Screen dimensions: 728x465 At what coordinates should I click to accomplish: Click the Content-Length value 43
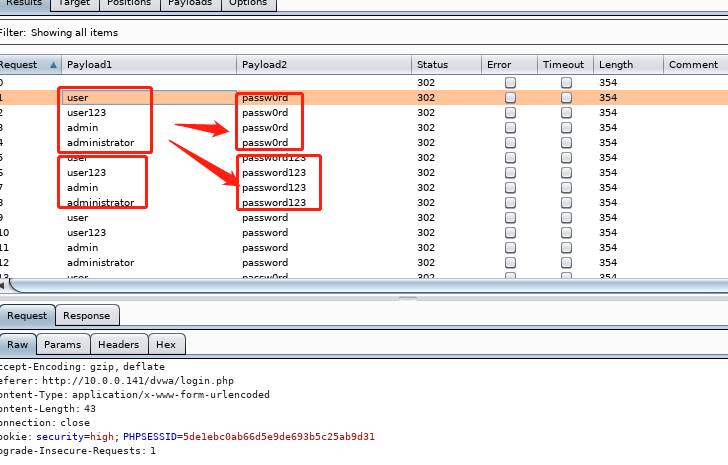(x=90, y=409)
